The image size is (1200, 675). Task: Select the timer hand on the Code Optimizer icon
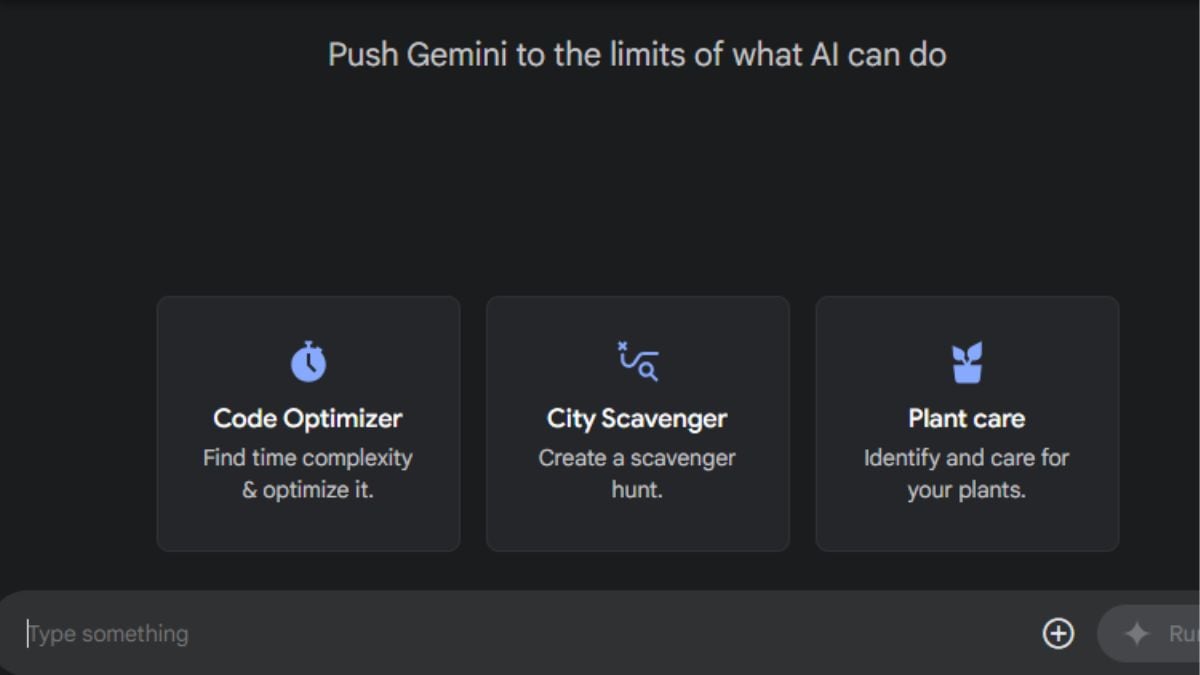(x=308, y=362)
